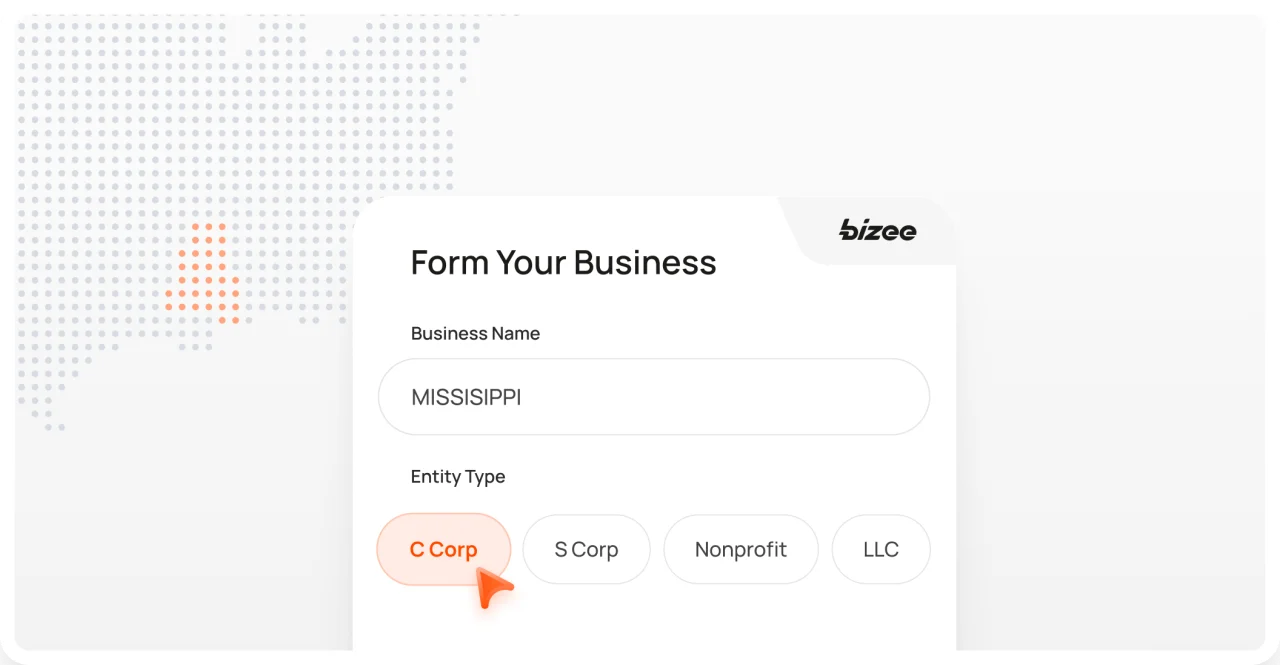This screenshot has height=665, width=1280.
Task: Focus the Business Name input field
Action: 653,397
